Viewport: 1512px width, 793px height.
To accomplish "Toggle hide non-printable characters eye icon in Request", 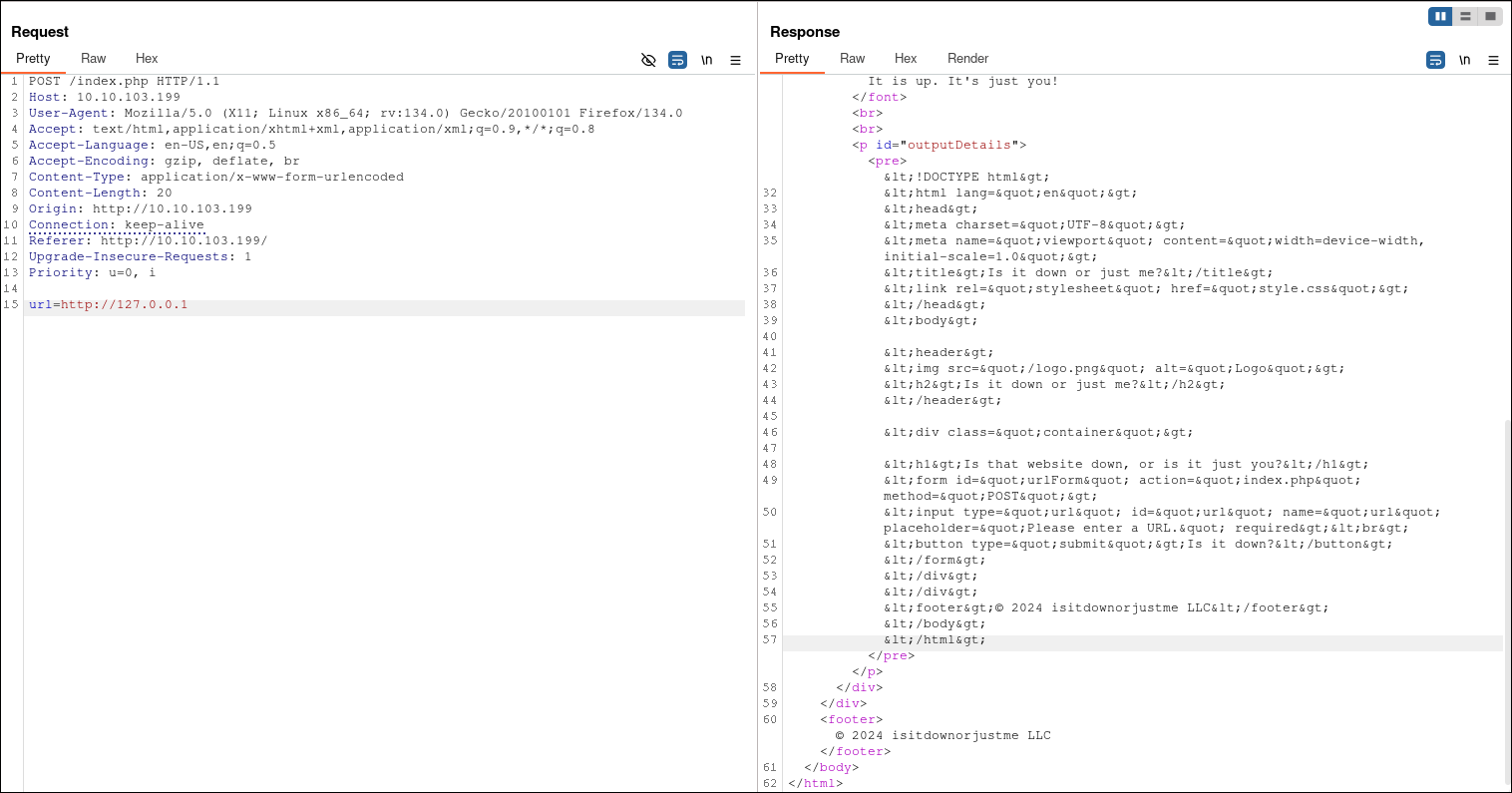I will [648, 60].
